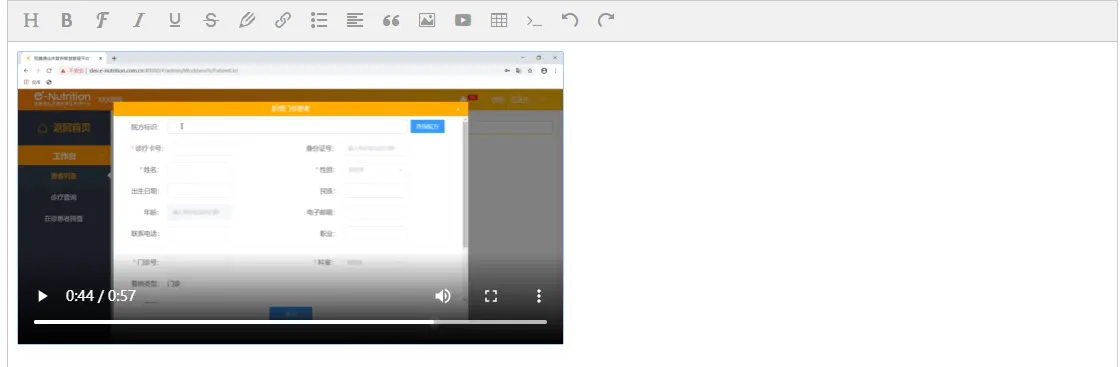Toggle underline text formatting

tap(175, 20)
